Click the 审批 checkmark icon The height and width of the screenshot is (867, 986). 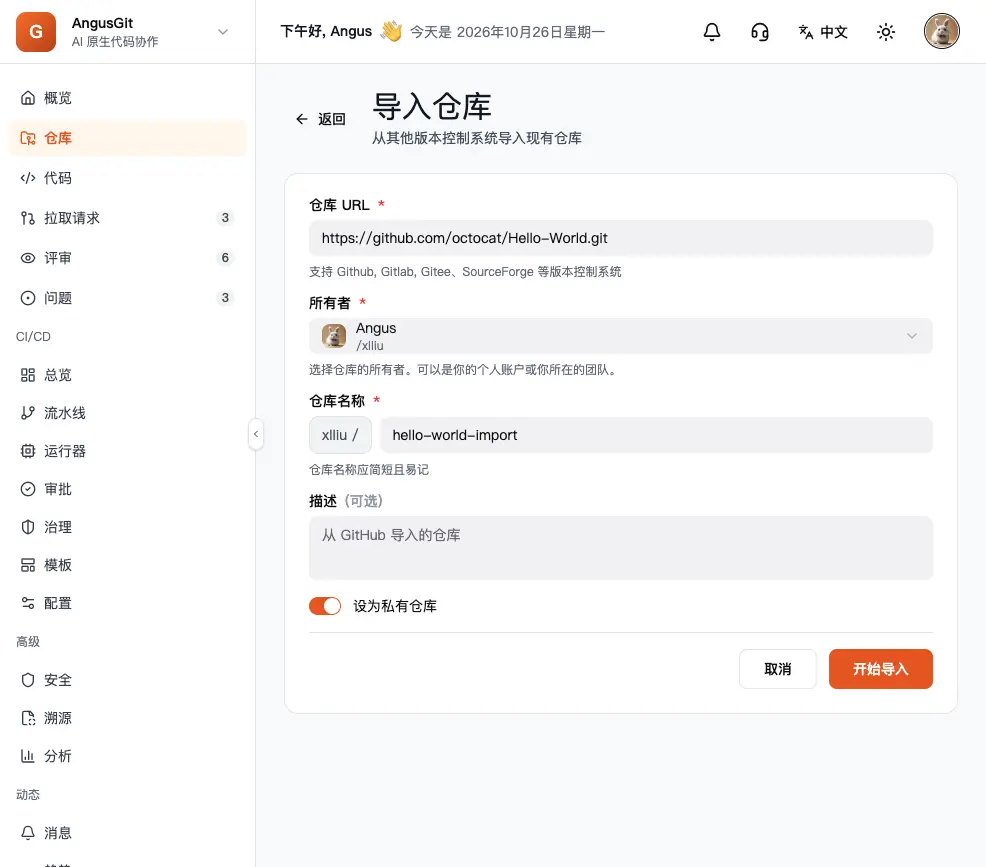[28, 489]
